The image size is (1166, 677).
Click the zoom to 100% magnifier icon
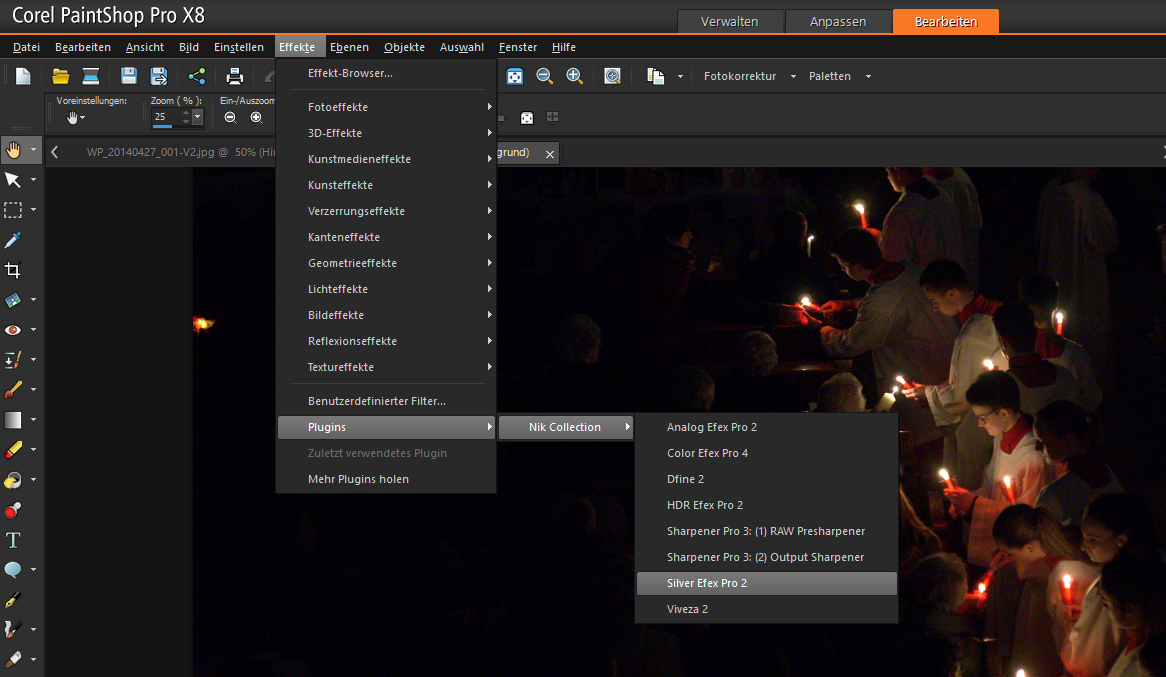tap(612, 76)
